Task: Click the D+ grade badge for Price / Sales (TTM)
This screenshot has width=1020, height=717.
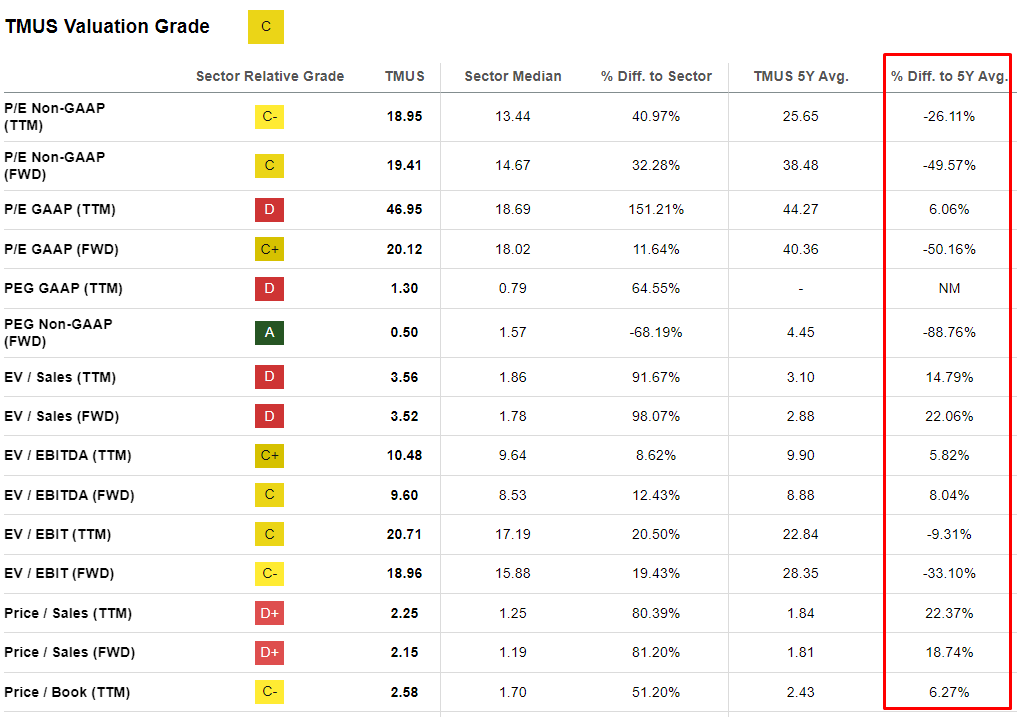Action: 269,613
